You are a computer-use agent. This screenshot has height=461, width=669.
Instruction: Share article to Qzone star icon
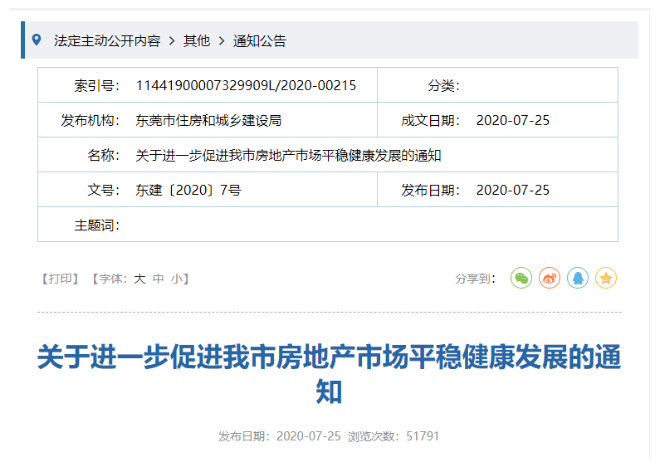click(606, 278)
